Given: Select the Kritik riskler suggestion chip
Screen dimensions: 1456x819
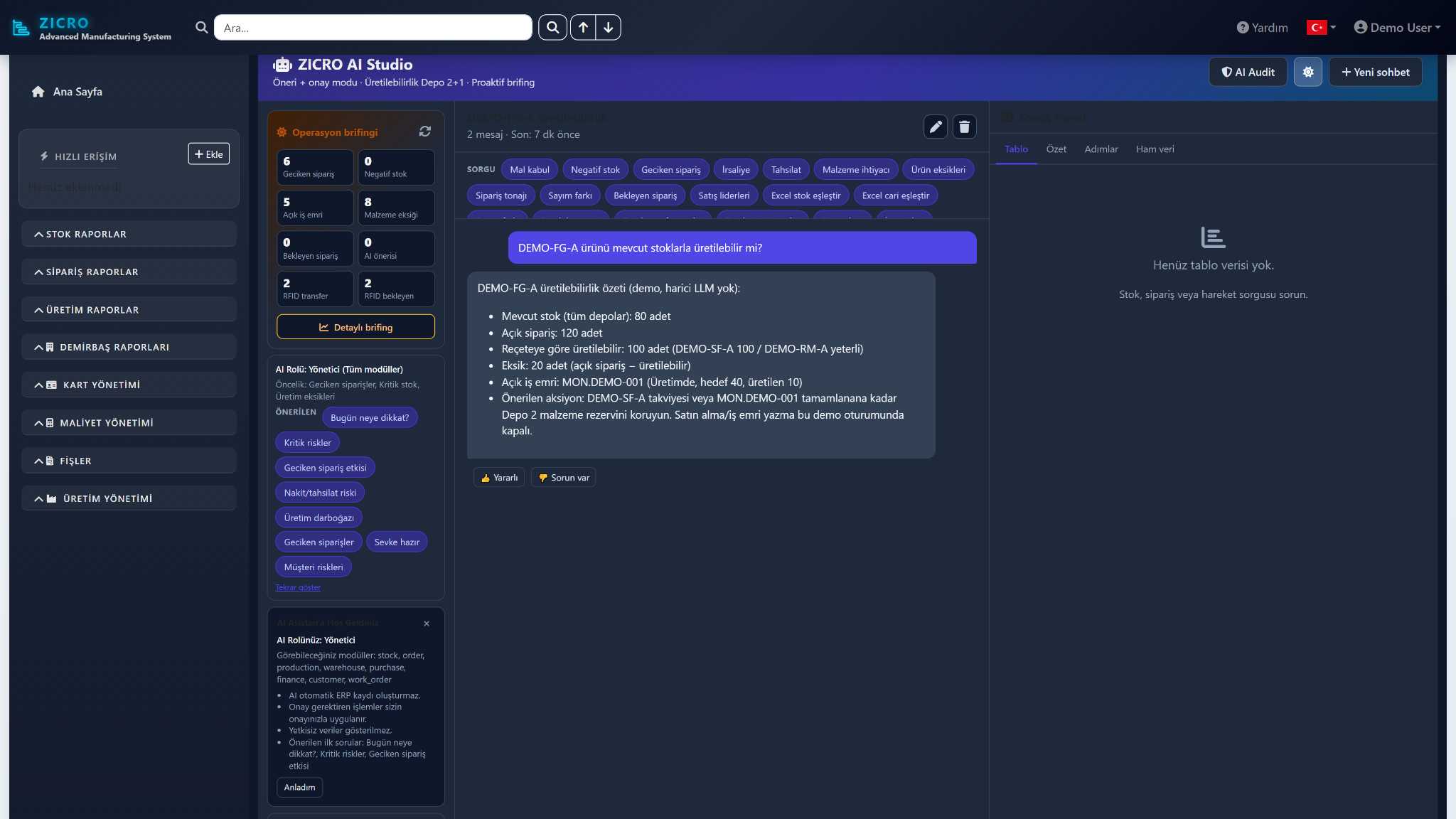Looking at the screenshot, I should (307, 443).
